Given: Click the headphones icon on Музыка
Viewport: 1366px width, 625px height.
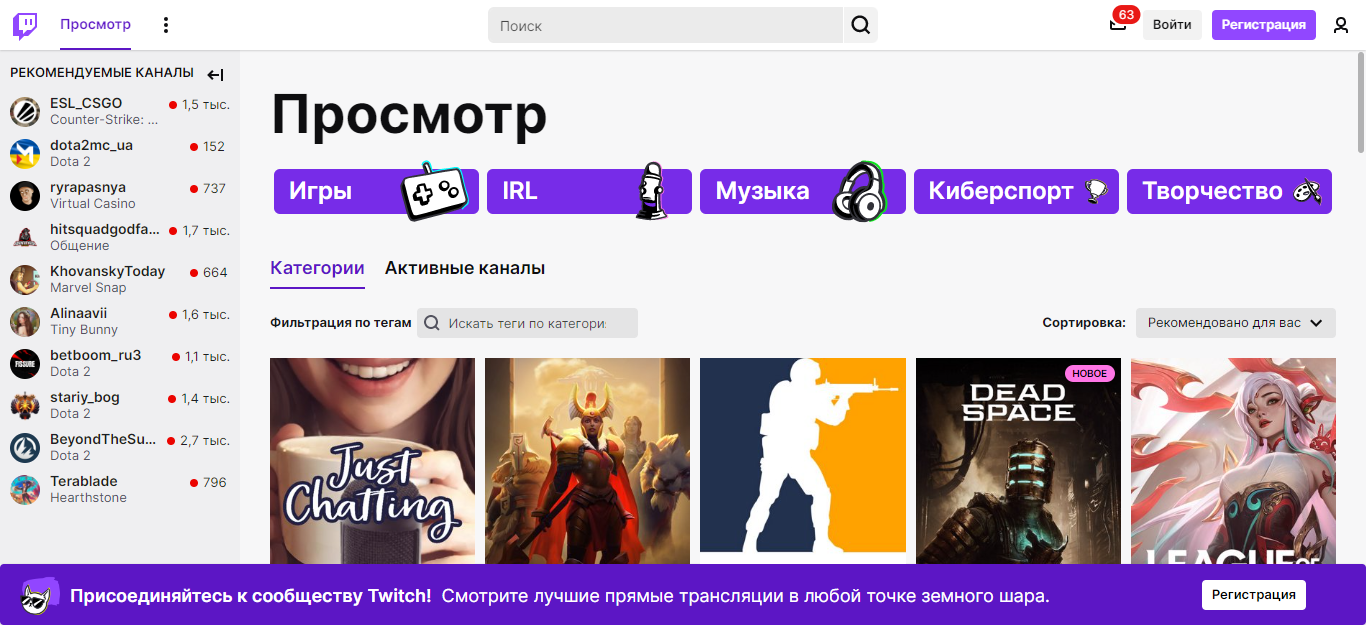Looking at the screenshot, I should [860, 191].
